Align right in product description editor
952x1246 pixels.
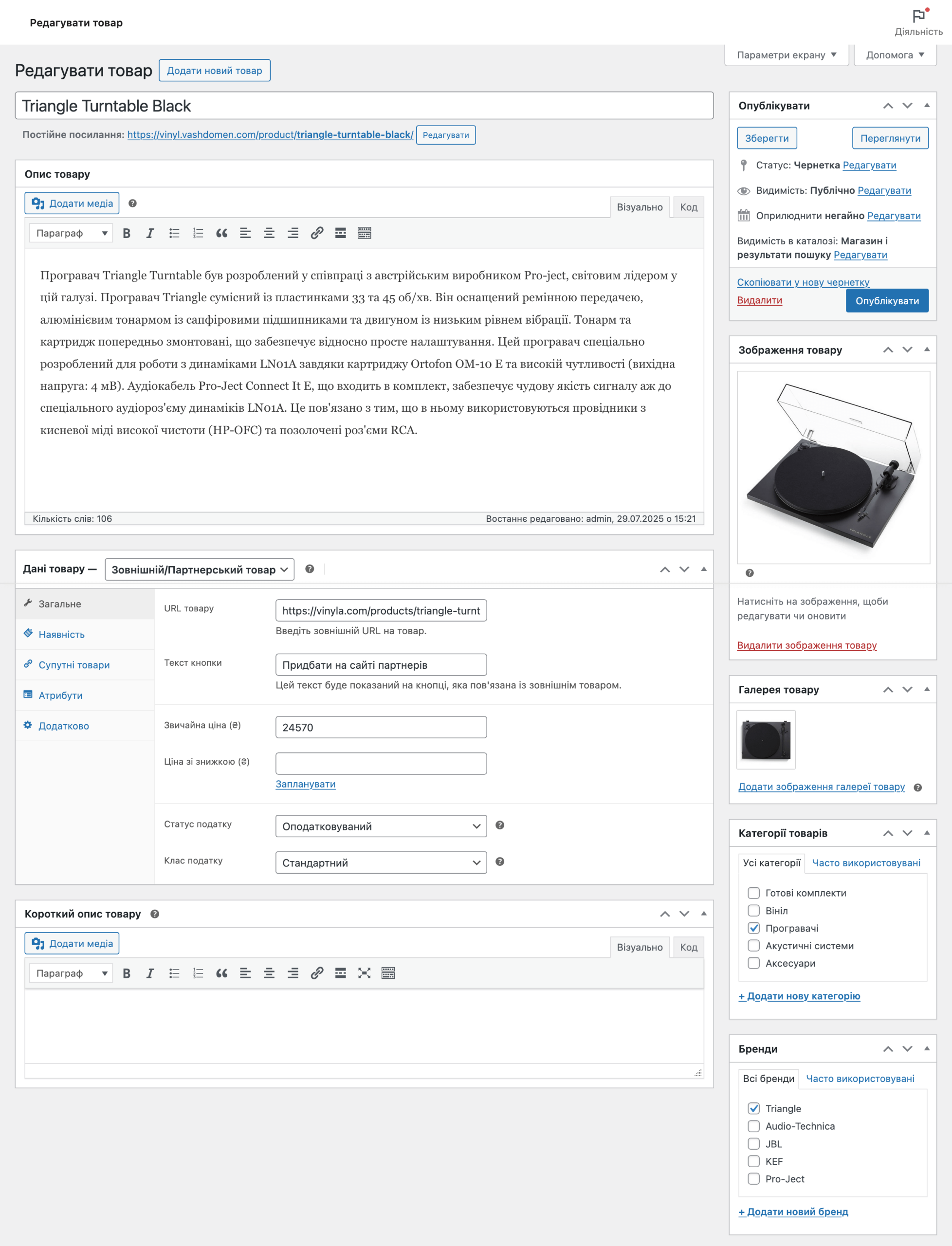[x=293, y=233]
